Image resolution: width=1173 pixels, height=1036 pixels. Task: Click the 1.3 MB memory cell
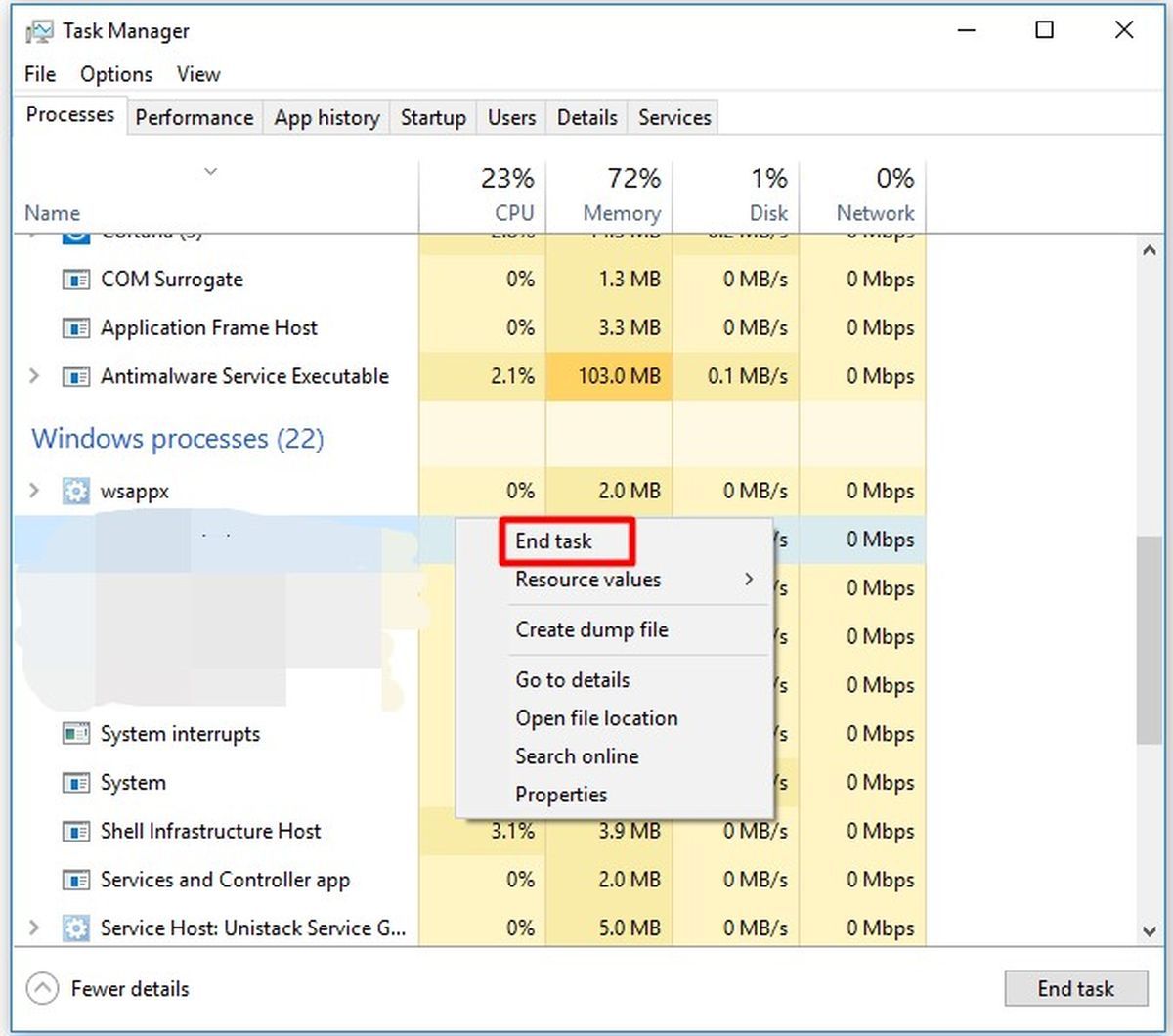[x=609, y=280]
